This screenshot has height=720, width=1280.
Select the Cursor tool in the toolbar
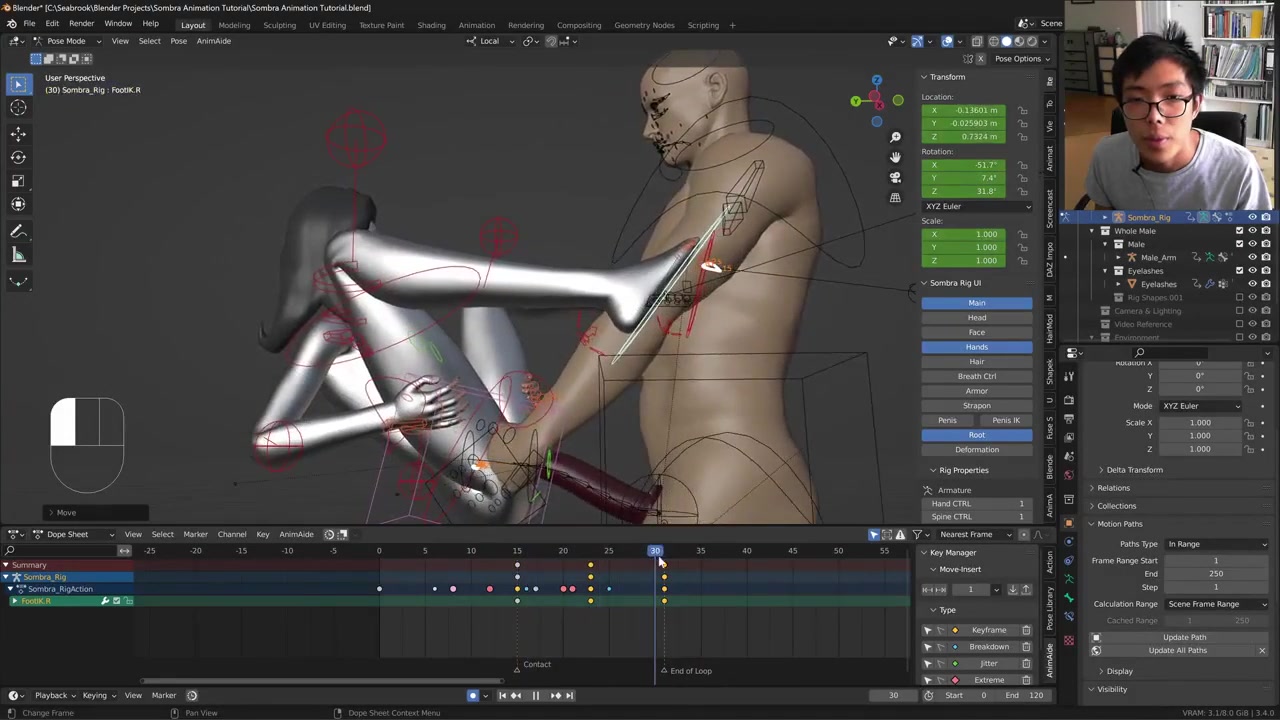pos(18,108)
